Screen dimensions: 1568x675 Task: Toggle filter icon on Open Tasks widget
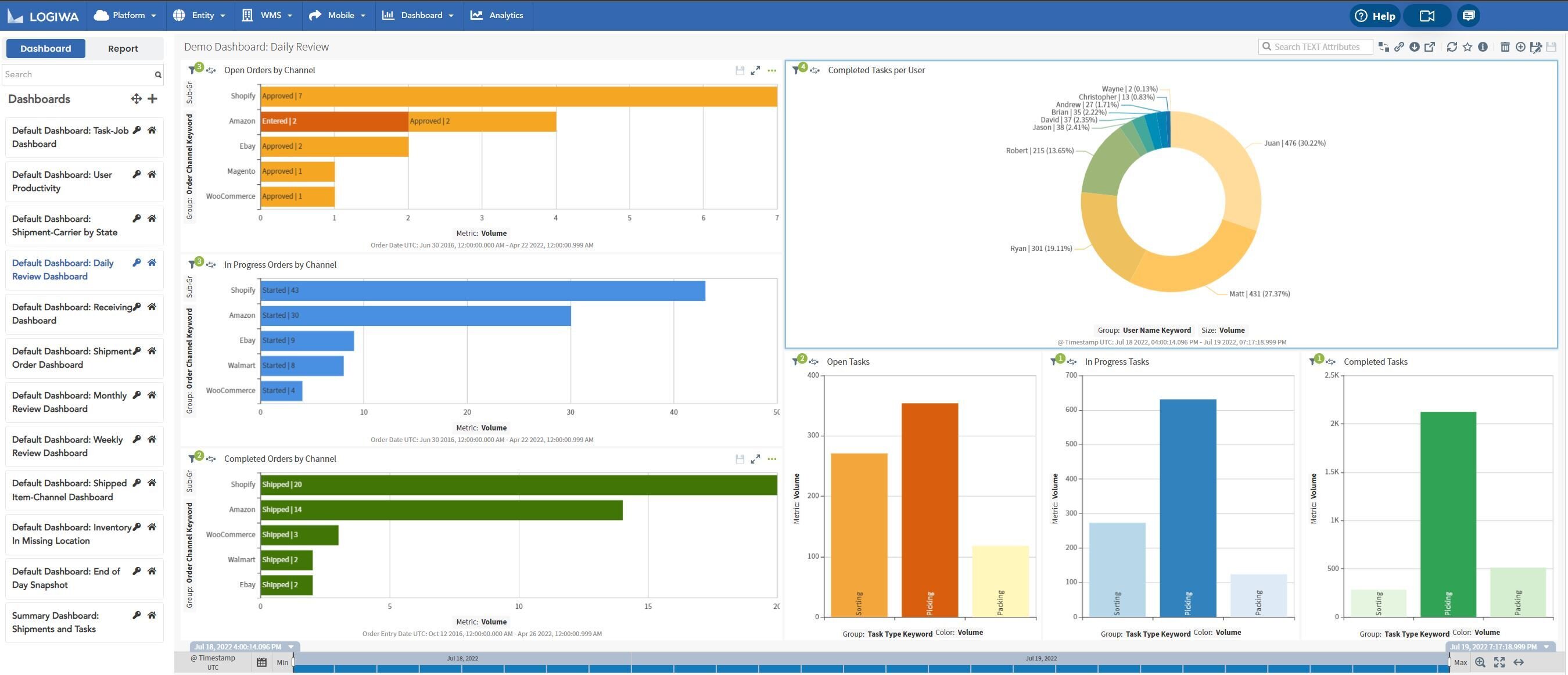(795, 361)
